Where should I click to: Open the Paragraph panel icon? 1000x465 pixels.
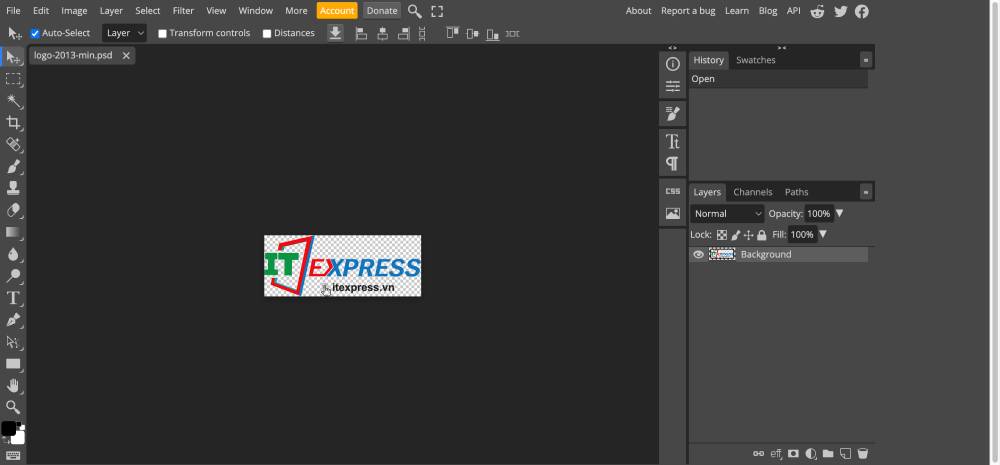click(672, 163)
